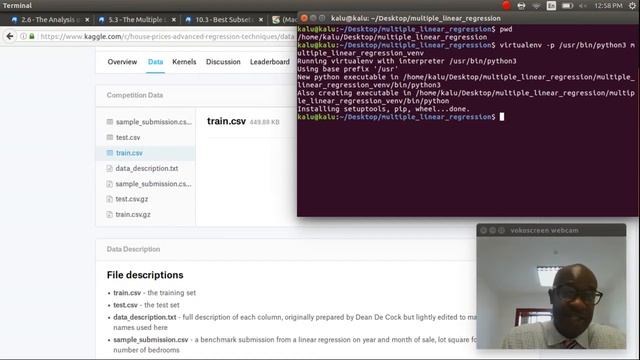Open the Wi-Fi network indicator

point(536,6)
